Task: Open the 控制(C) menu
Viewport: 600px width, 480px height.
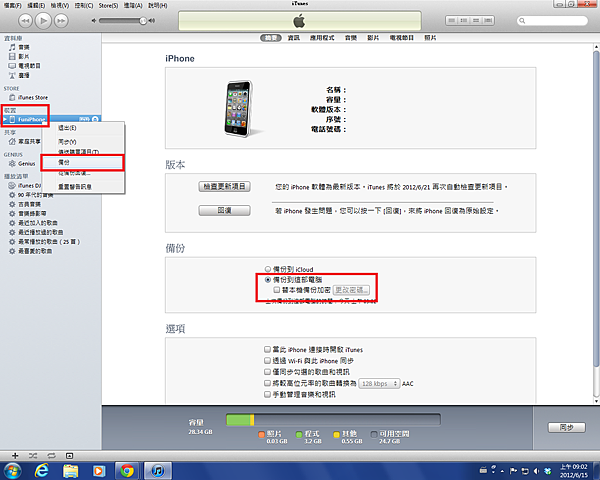Action: tap(84, 6)
